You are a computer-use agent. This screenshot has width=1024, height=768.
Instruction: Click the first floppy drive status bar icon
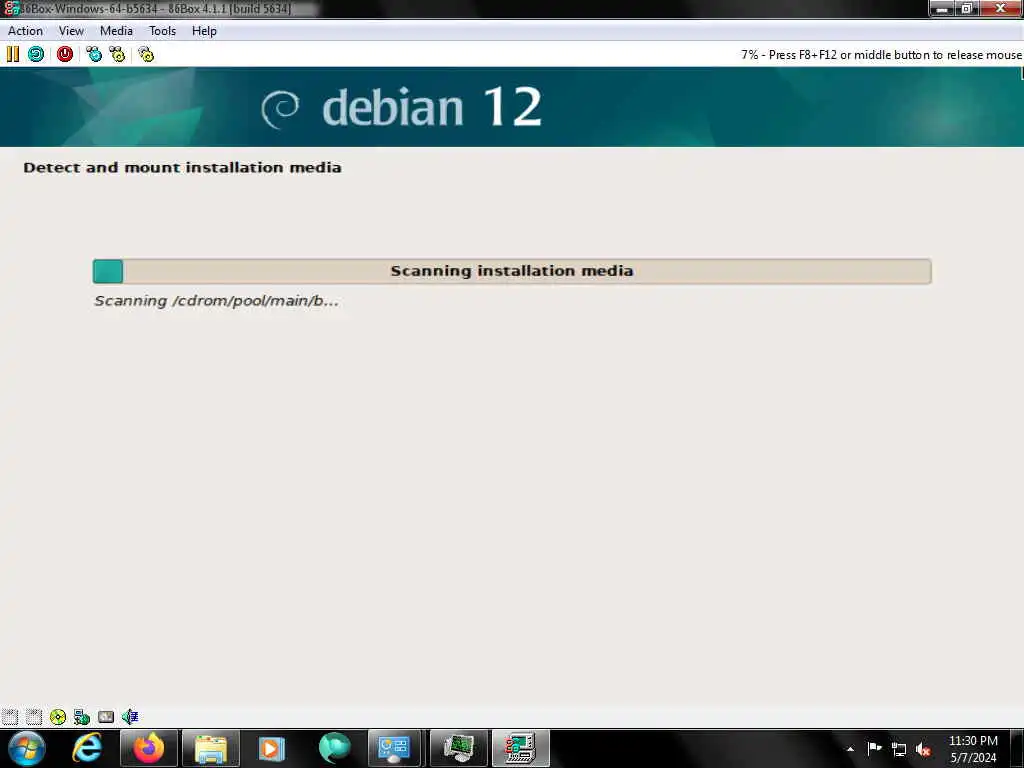click(10, 717)
